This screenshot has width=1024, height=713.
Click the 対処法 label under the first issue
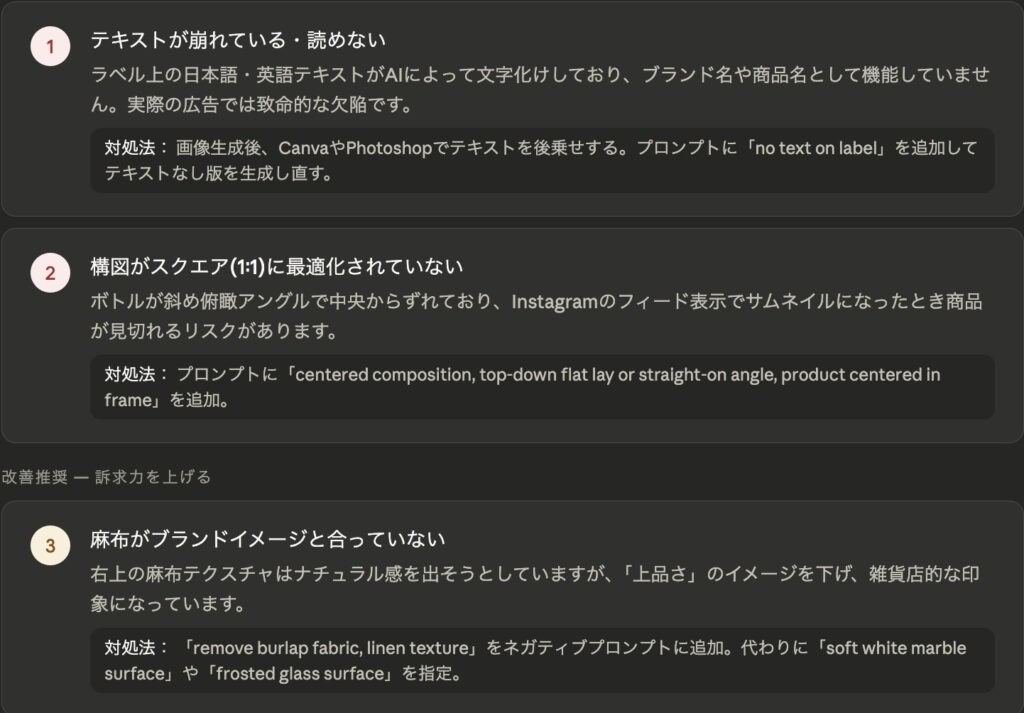point(130,147)
